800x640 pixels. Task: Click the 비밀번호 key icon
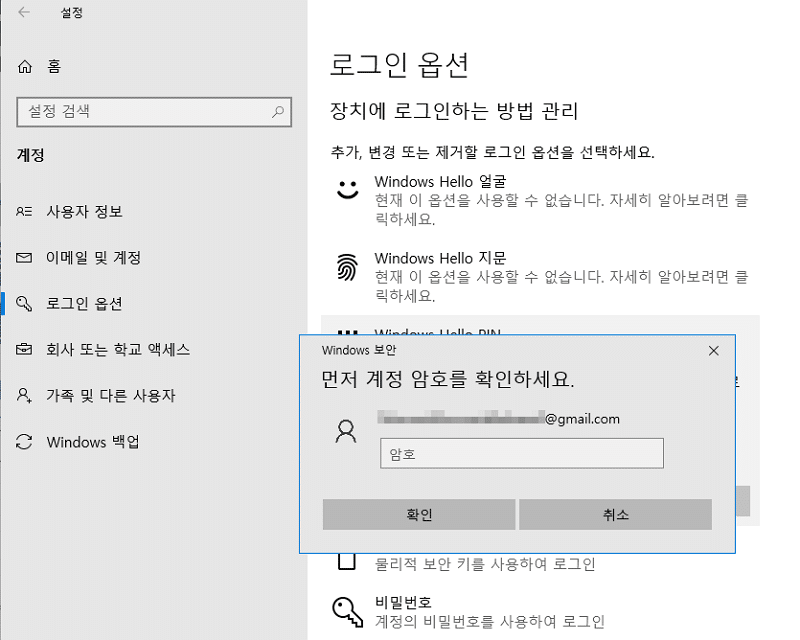tap(347, 611)
